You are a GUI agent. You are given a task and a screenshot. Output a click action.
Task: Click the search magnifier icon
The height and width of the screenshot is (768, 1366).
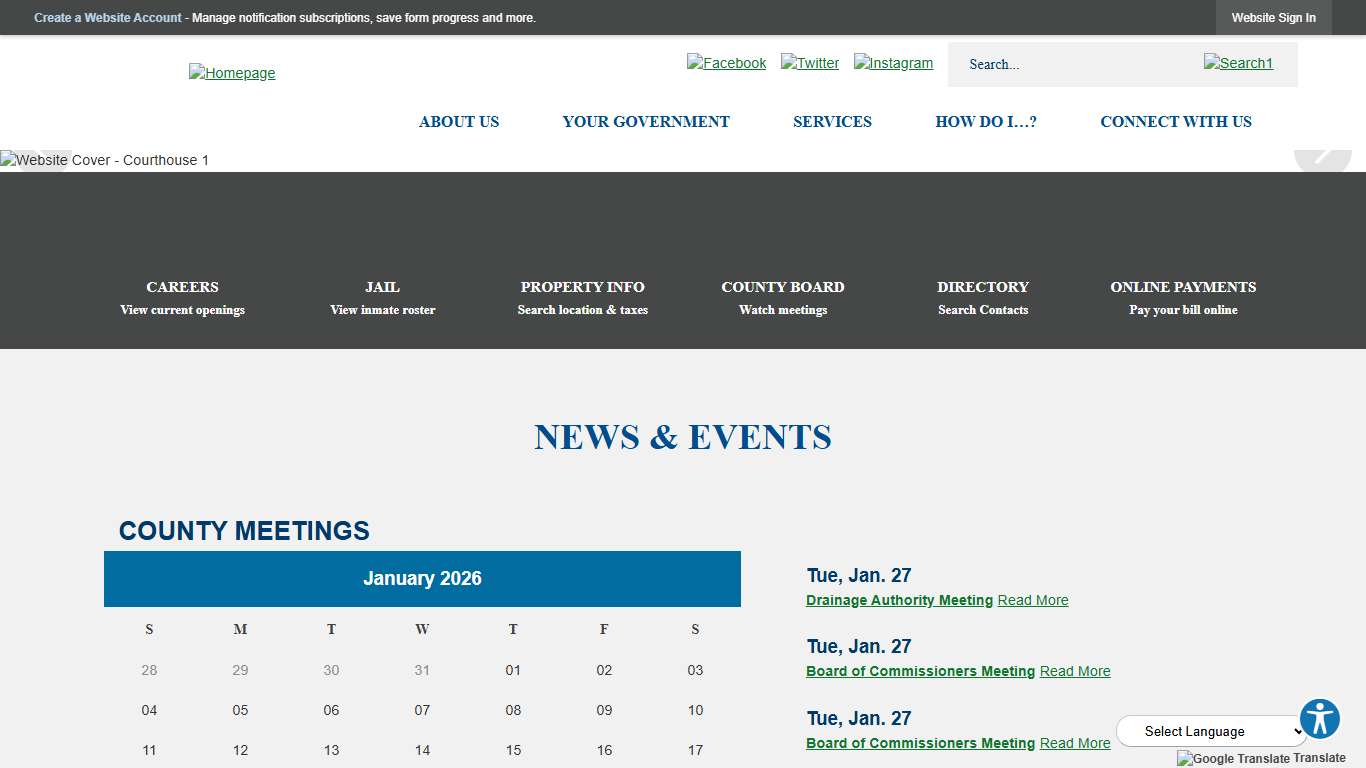pos(1238,63)
